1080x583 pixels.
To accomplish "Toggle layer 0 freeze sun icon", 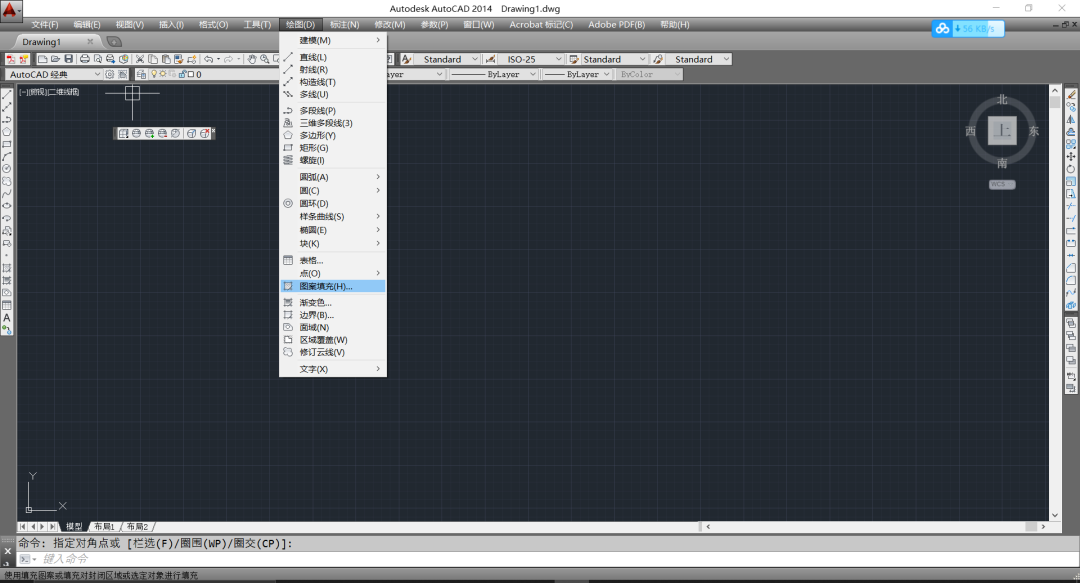I will (163, 74).
